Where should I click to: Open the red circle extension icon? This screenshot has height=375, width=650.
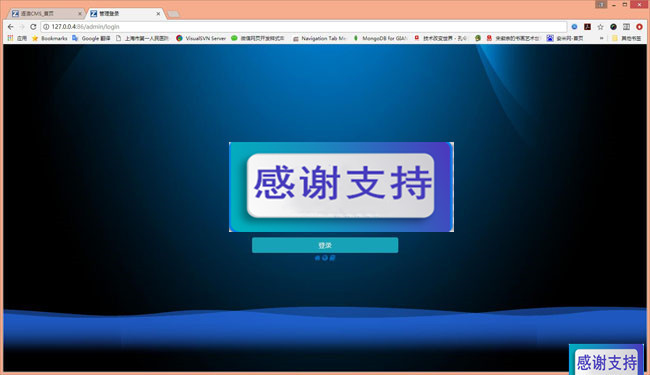click(x=639, y=27)
